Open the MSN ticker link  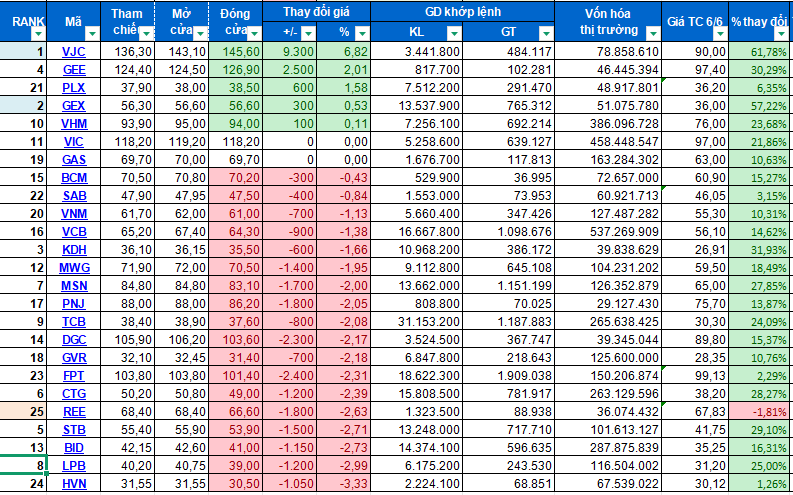point(73,286)
